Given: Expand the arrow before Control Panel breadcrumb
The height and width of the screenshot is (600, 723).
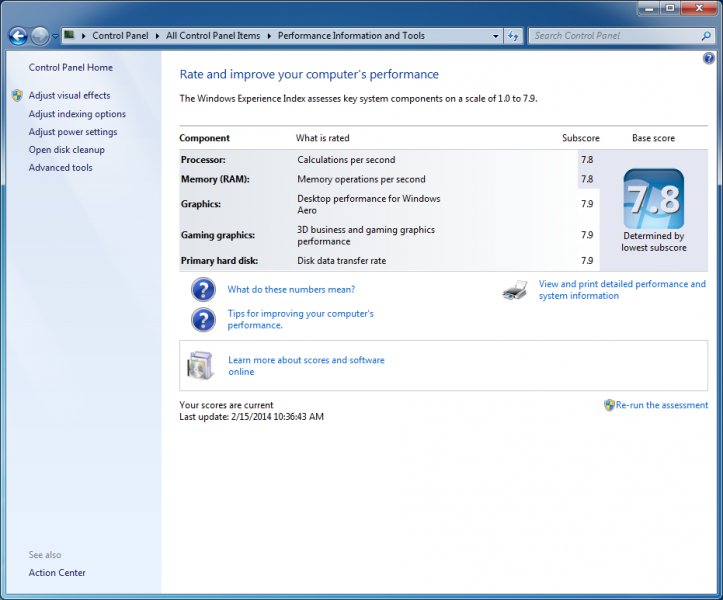Looking at the screenshot, I should click(83, 36).
